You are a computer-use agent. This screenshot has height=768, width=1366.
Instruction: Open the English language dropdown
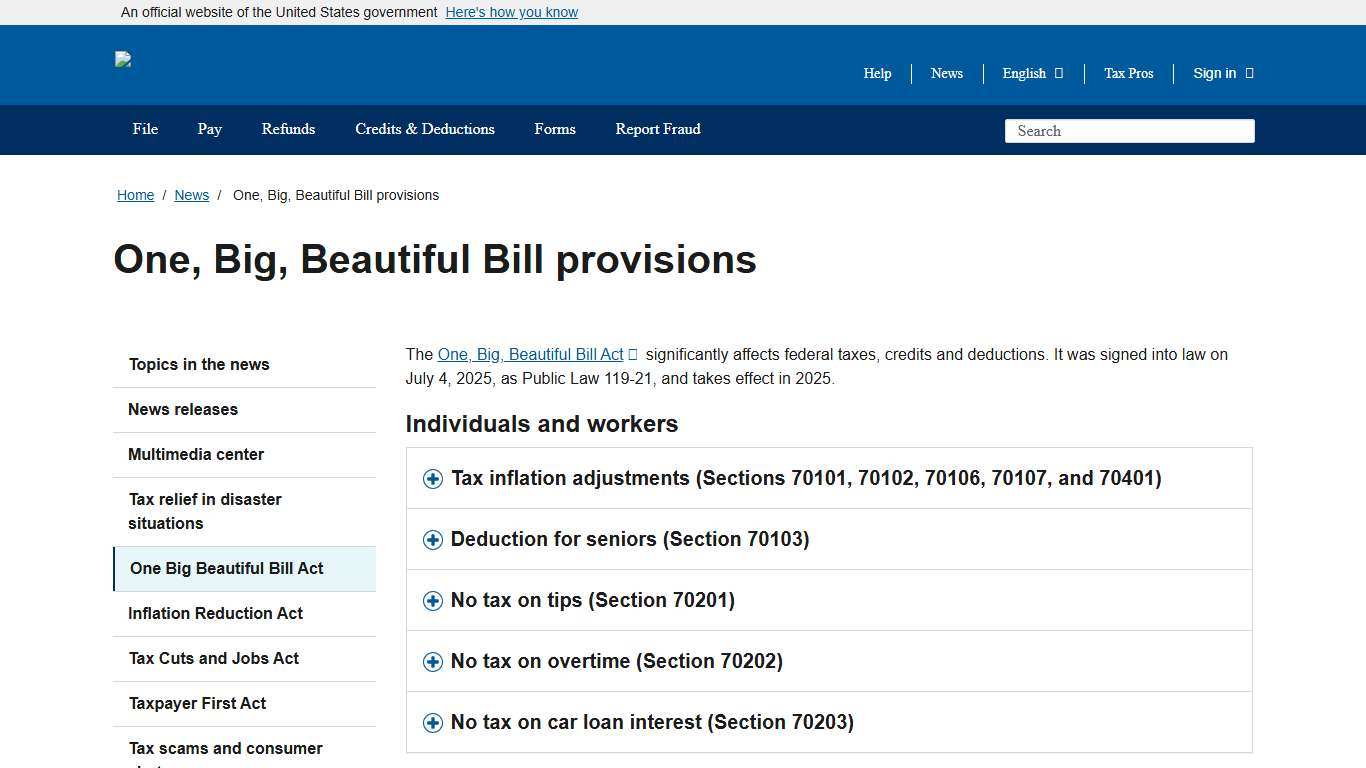[1031, 73]
